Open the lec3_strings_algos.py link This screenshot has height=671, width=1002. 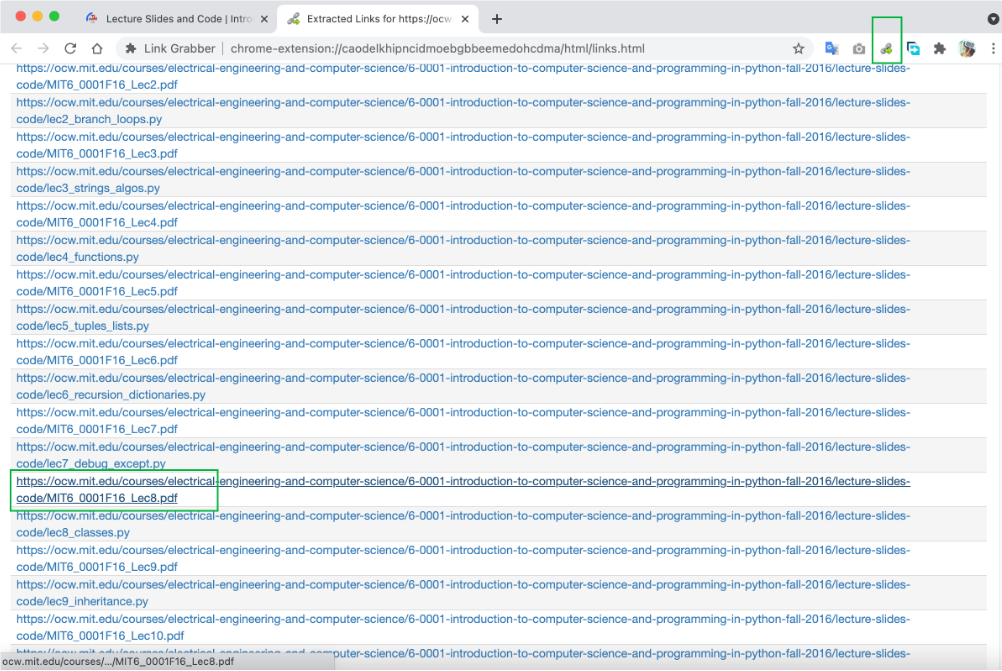coord(463,180)
